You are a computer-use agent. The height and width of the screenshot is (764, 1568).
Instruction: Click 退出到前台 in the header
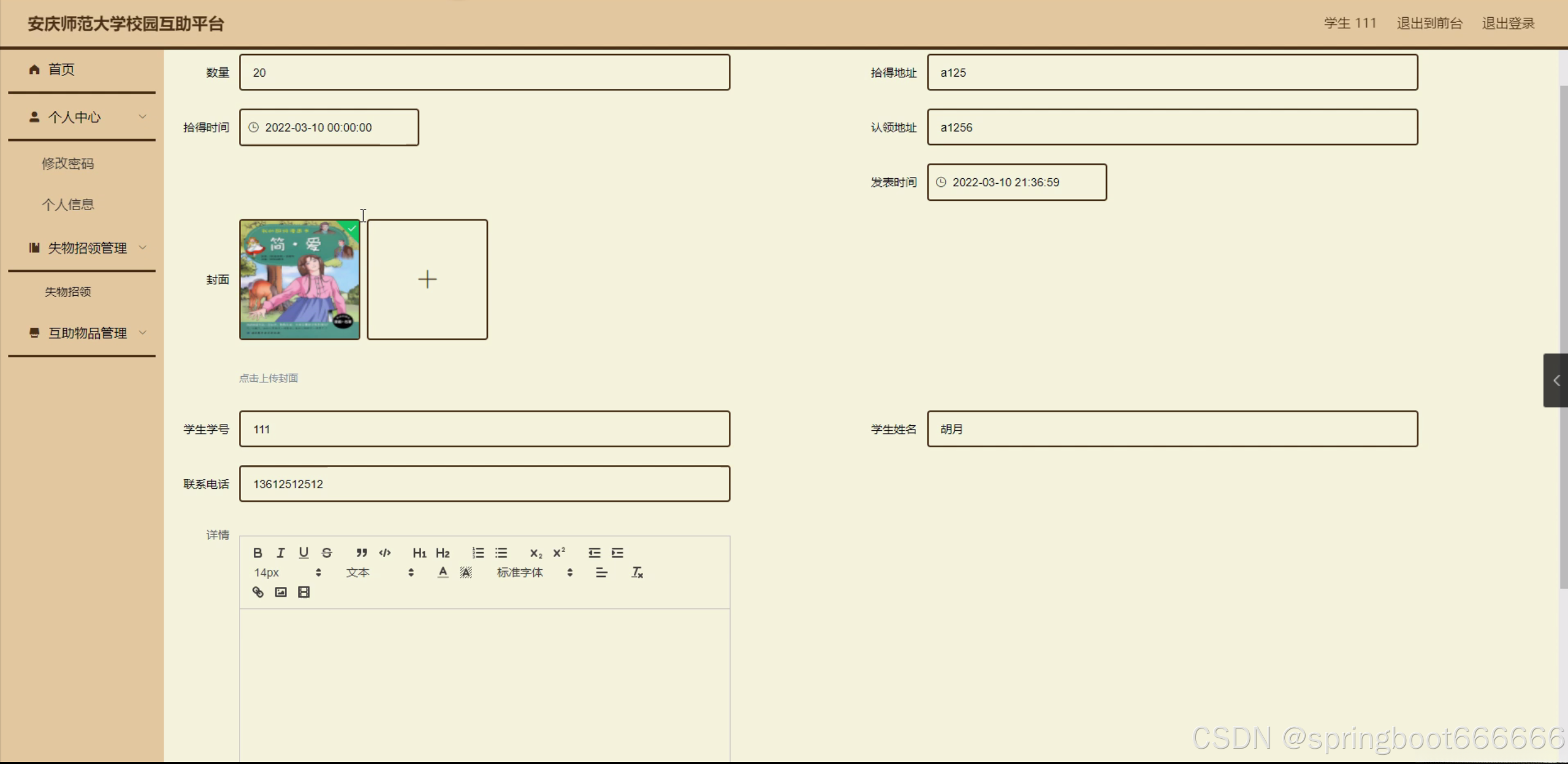point(1429,23)
